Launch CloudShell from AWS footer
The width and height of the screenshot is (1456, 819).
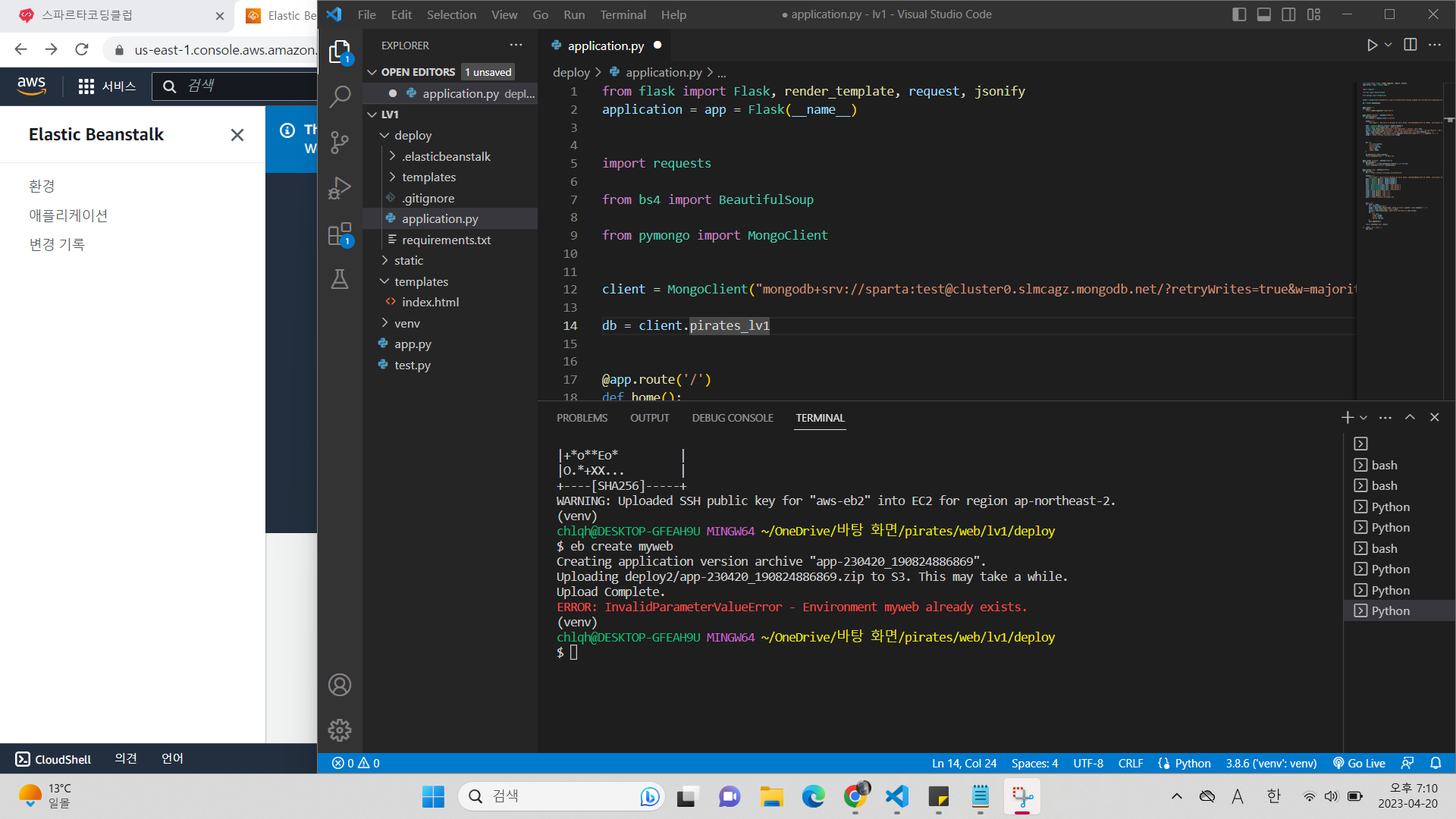pos(53,759)
